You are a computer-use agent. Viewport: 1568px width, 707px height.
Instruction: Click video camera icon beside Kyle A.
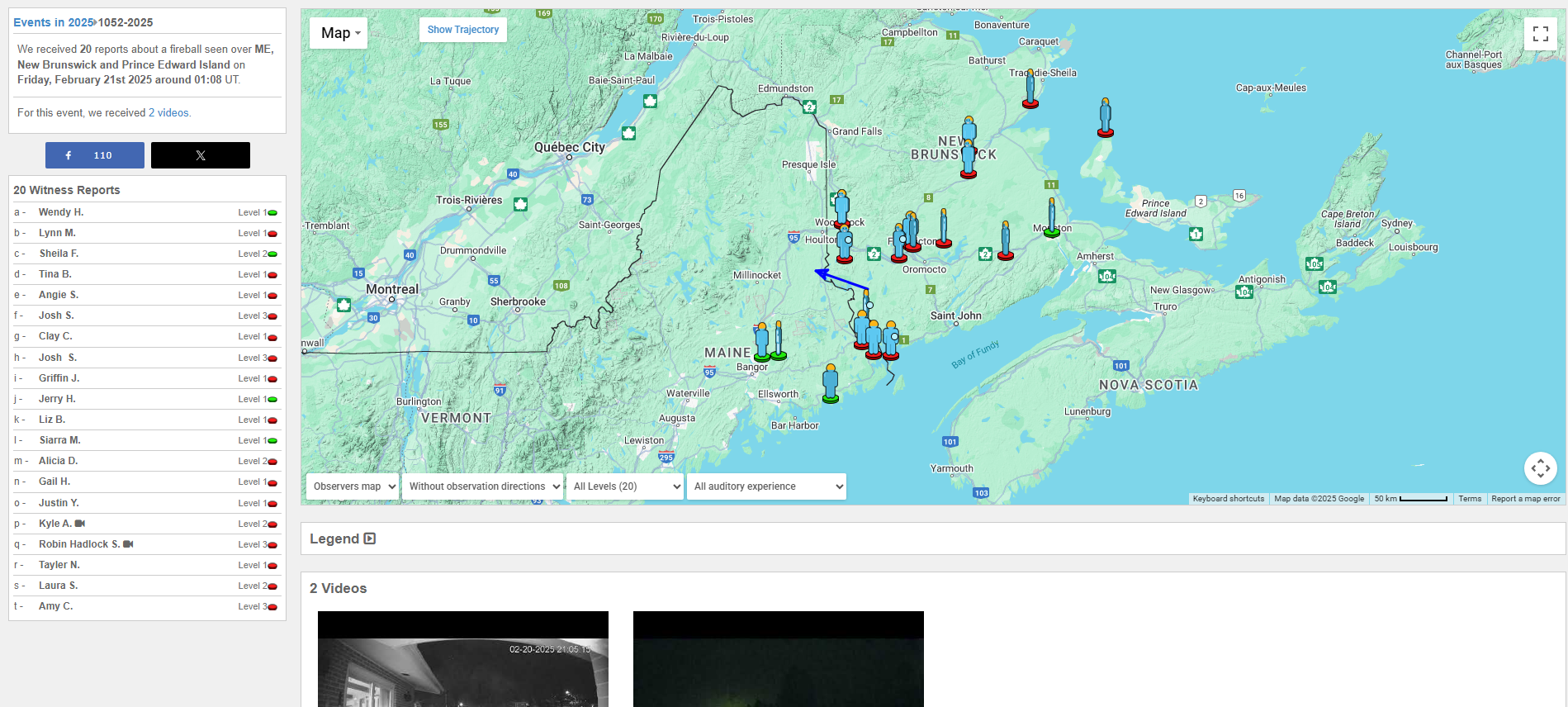80,524
